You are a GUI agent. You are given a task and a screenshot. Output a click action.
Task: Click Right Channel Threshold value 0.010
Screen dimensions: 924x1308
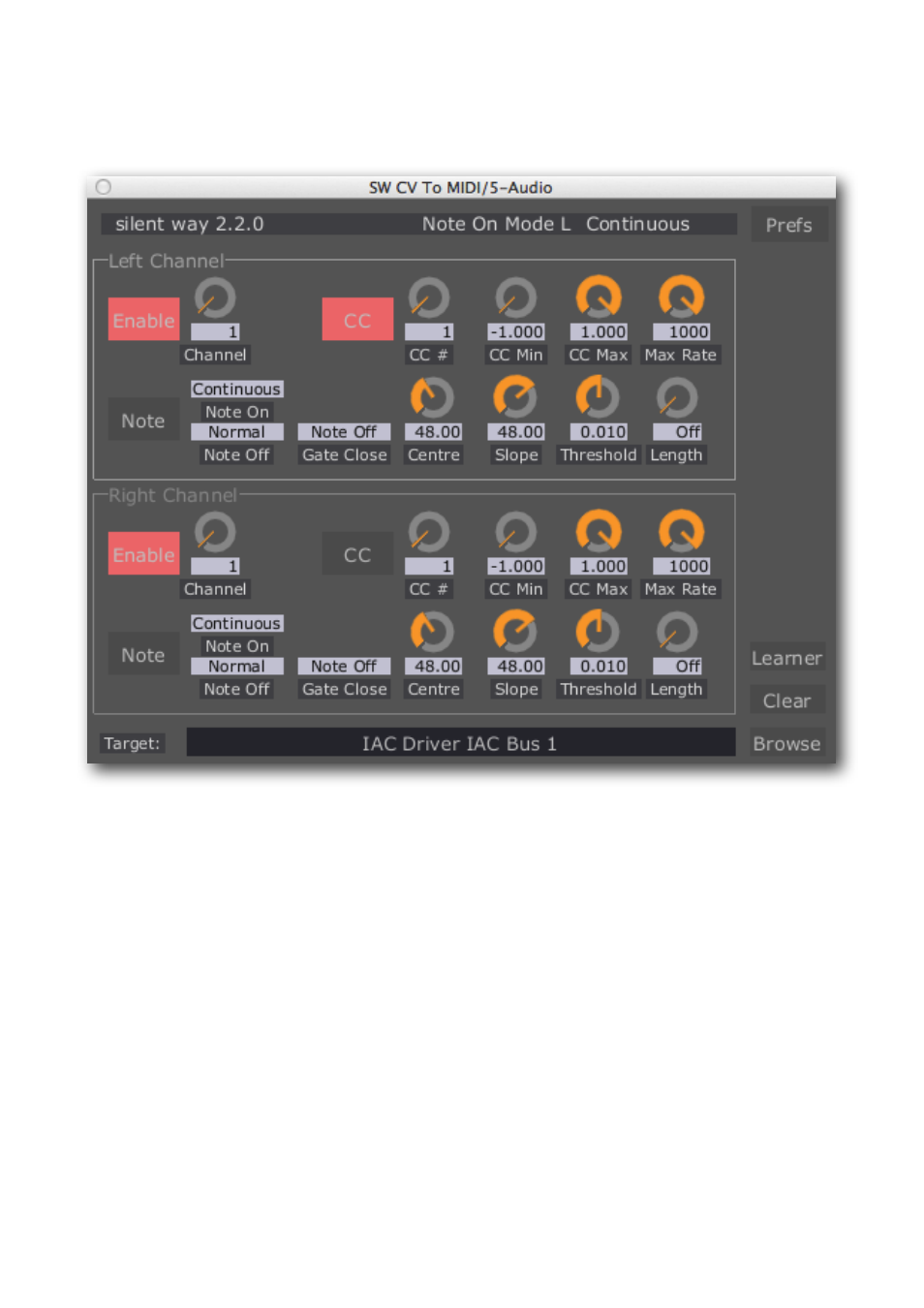(x=599, y=667)
